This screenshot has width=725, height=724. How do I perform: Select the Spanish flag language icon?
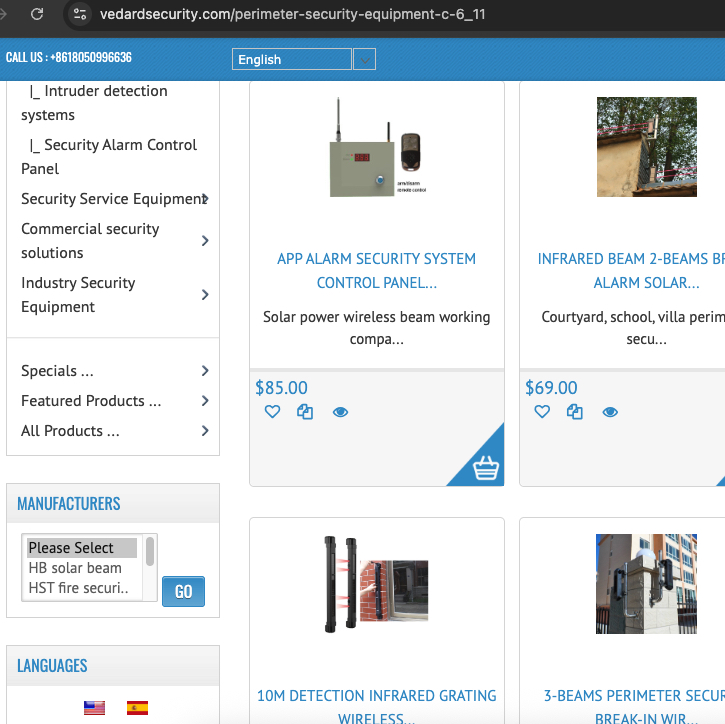point(137,708)
